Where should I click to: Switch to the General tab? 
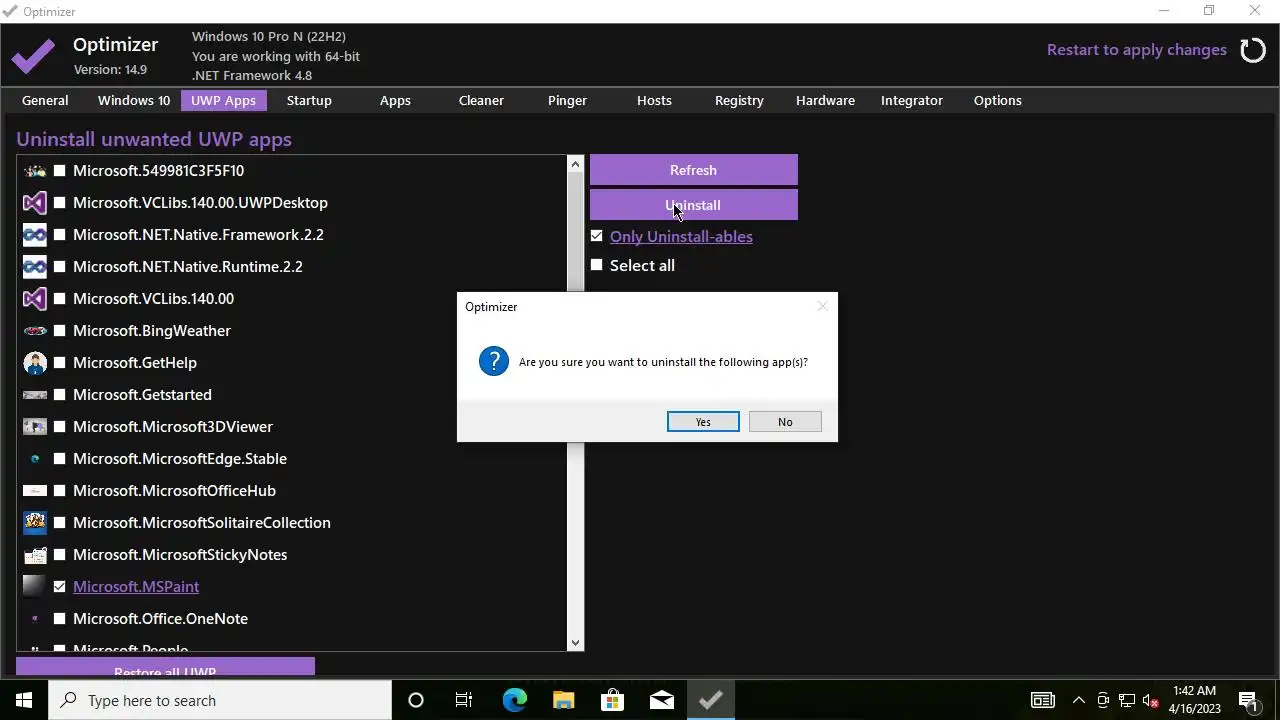click(45, 100)
